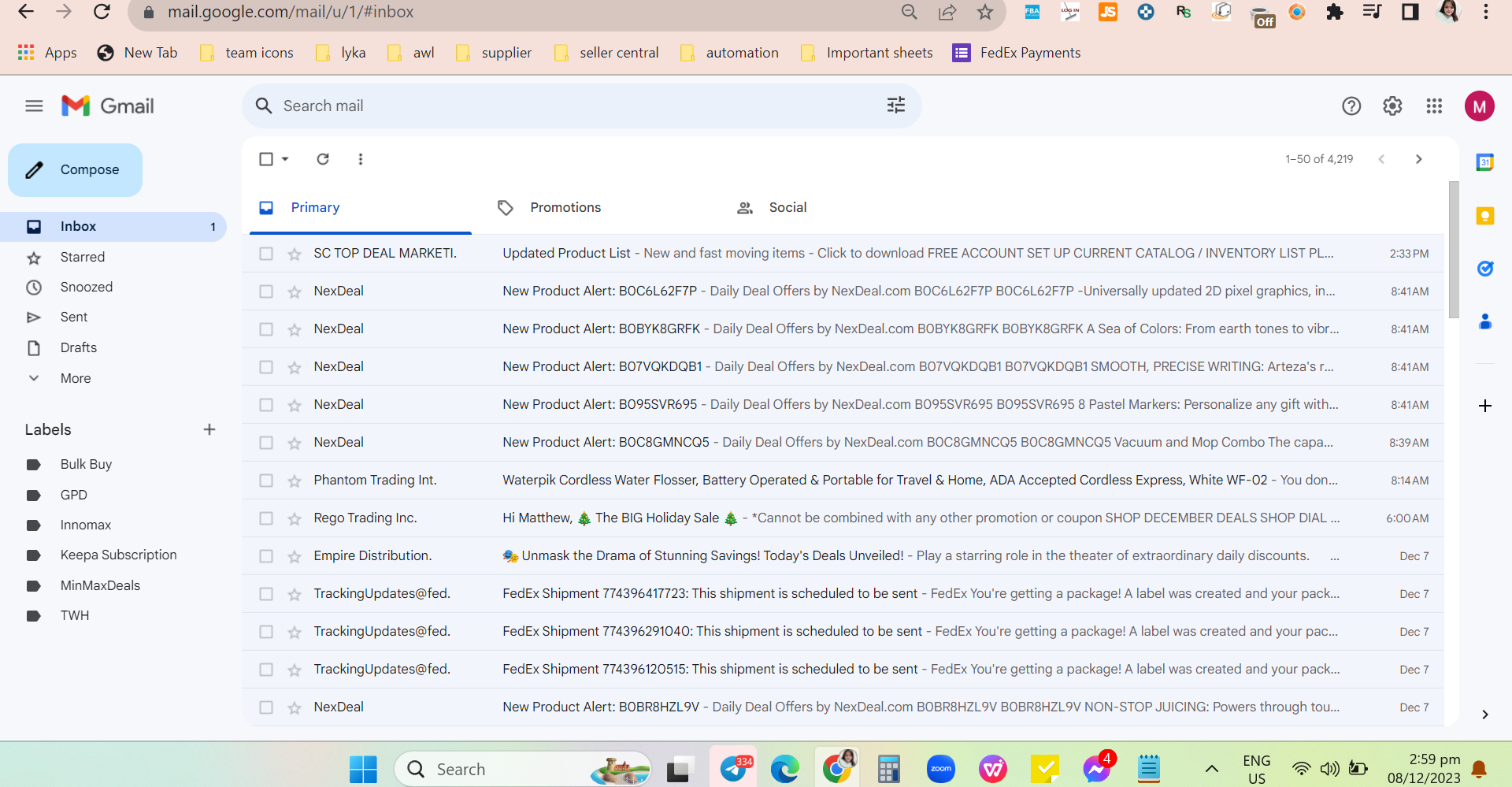Select Rego Trading Inc. email checkbox
The width and height of the screenshot is (1512, 787).
266,518
